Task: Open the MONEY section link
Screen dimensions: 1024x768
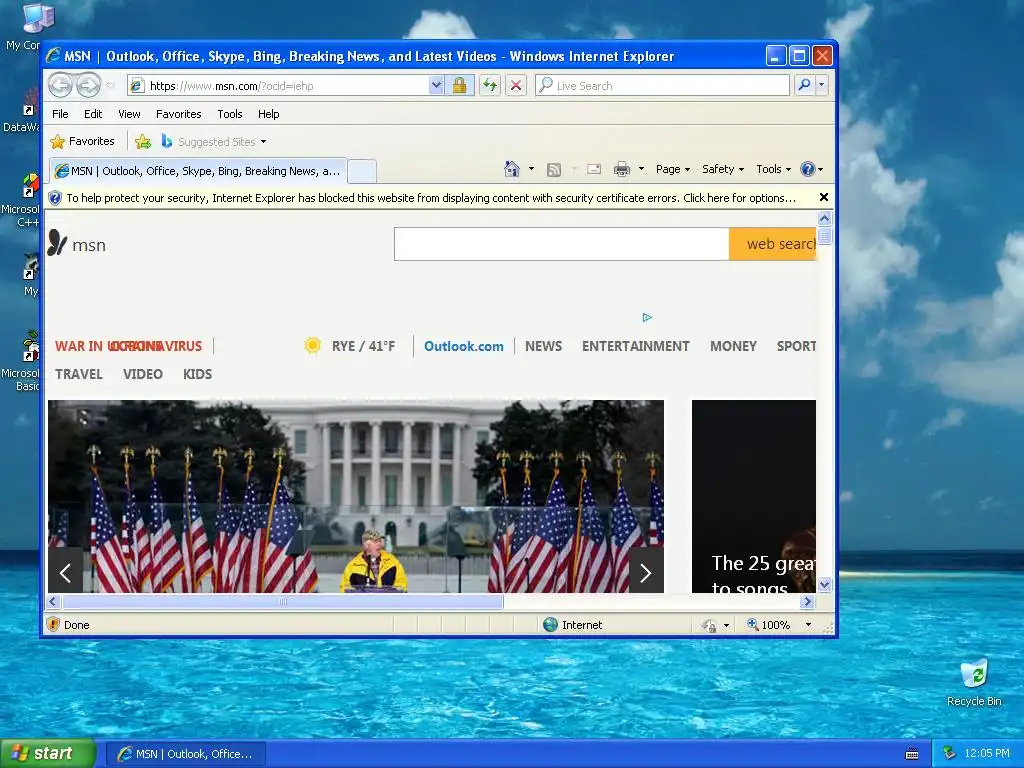Action: point(733,346)
